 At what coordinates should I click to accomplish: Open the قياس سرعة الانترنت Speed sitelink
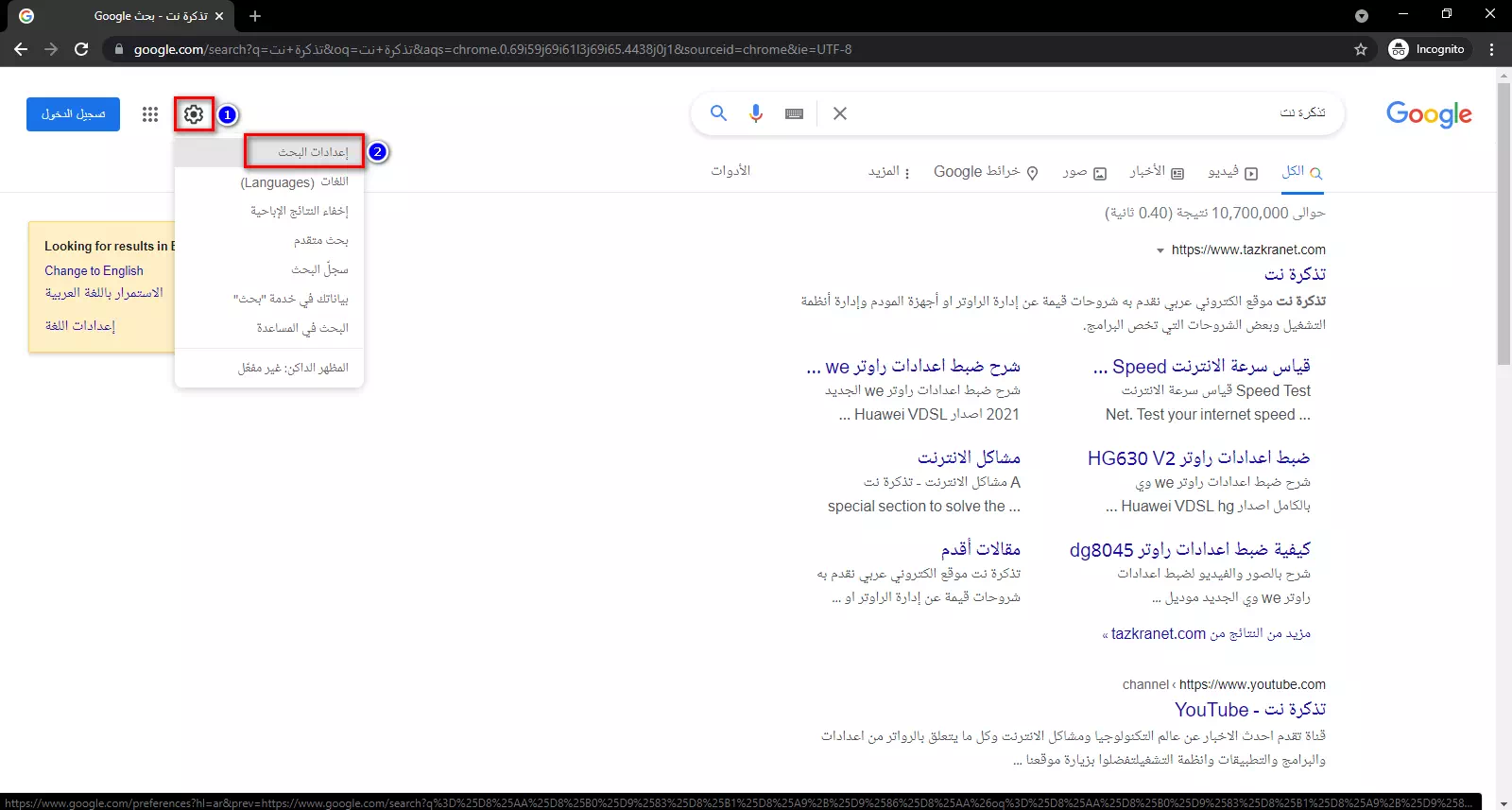1201,367
